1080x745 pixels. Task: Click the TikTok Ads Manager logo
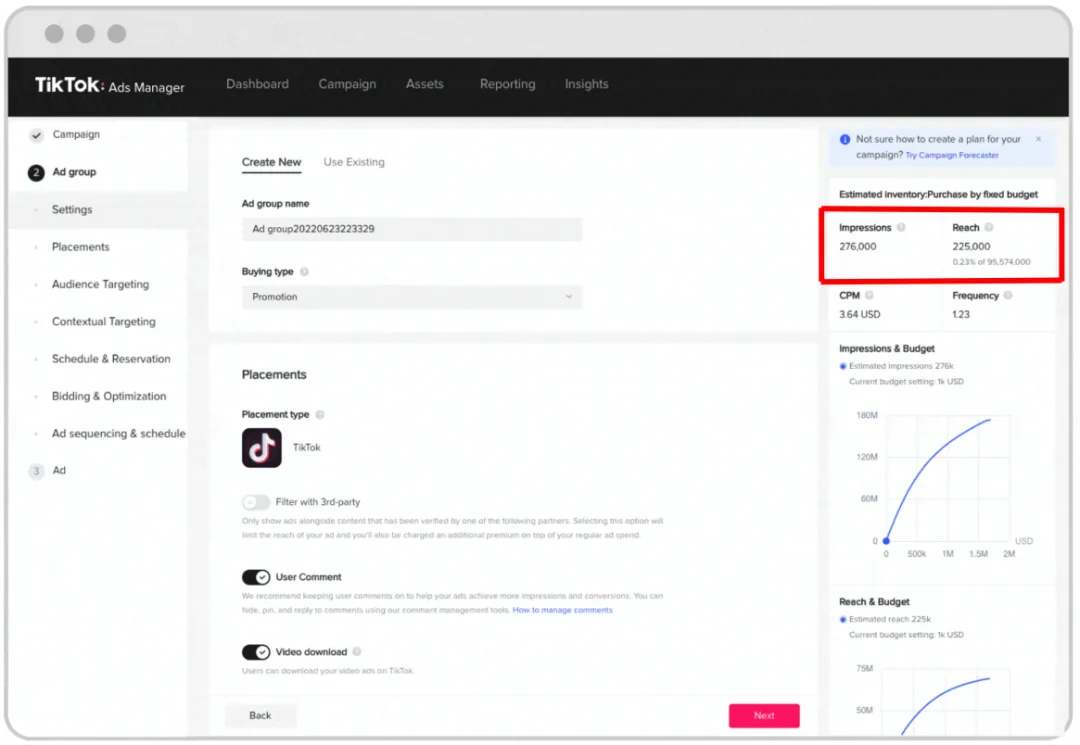pos(110,85)
